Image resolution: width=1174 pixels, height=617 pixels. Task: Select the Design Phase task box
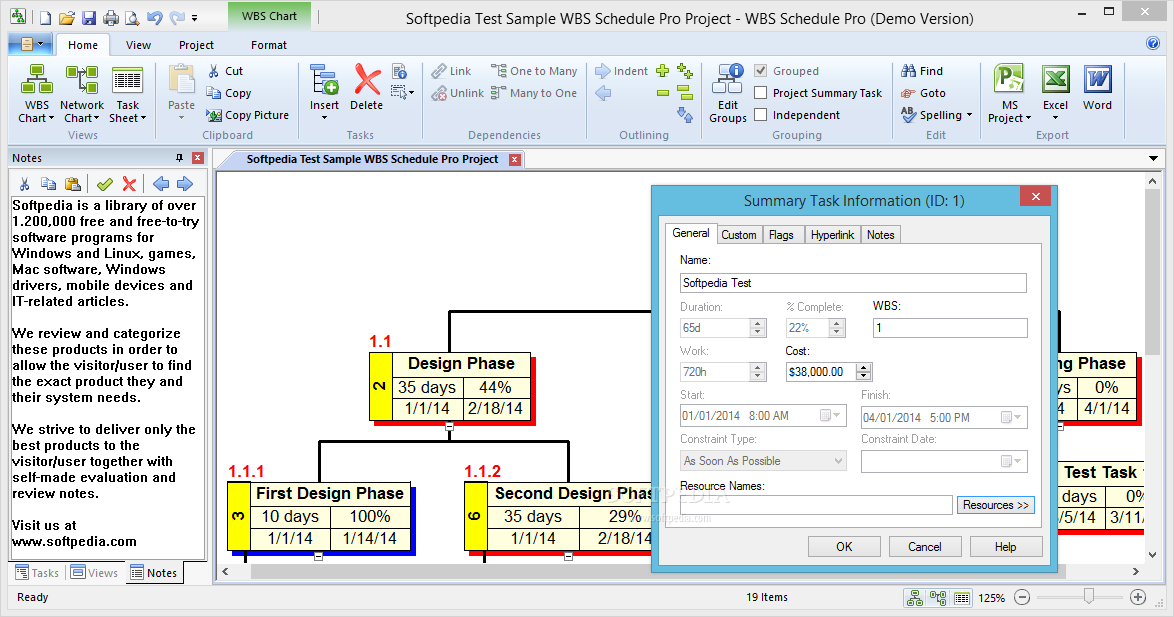[x=450, y=386]
